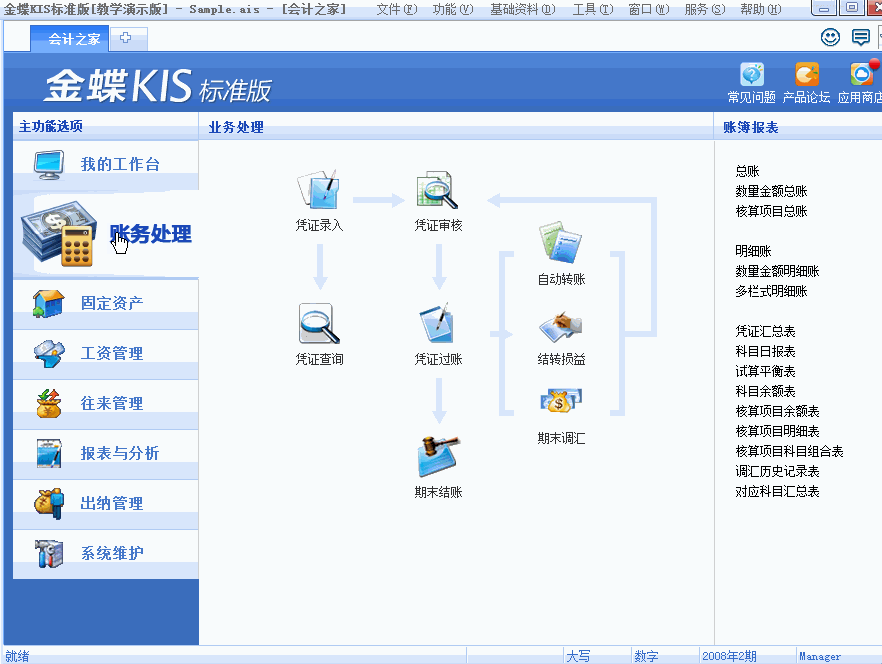The image size is (882, 664).
Task: Click the smiley feedback icon
Action: tap(830, 37)
